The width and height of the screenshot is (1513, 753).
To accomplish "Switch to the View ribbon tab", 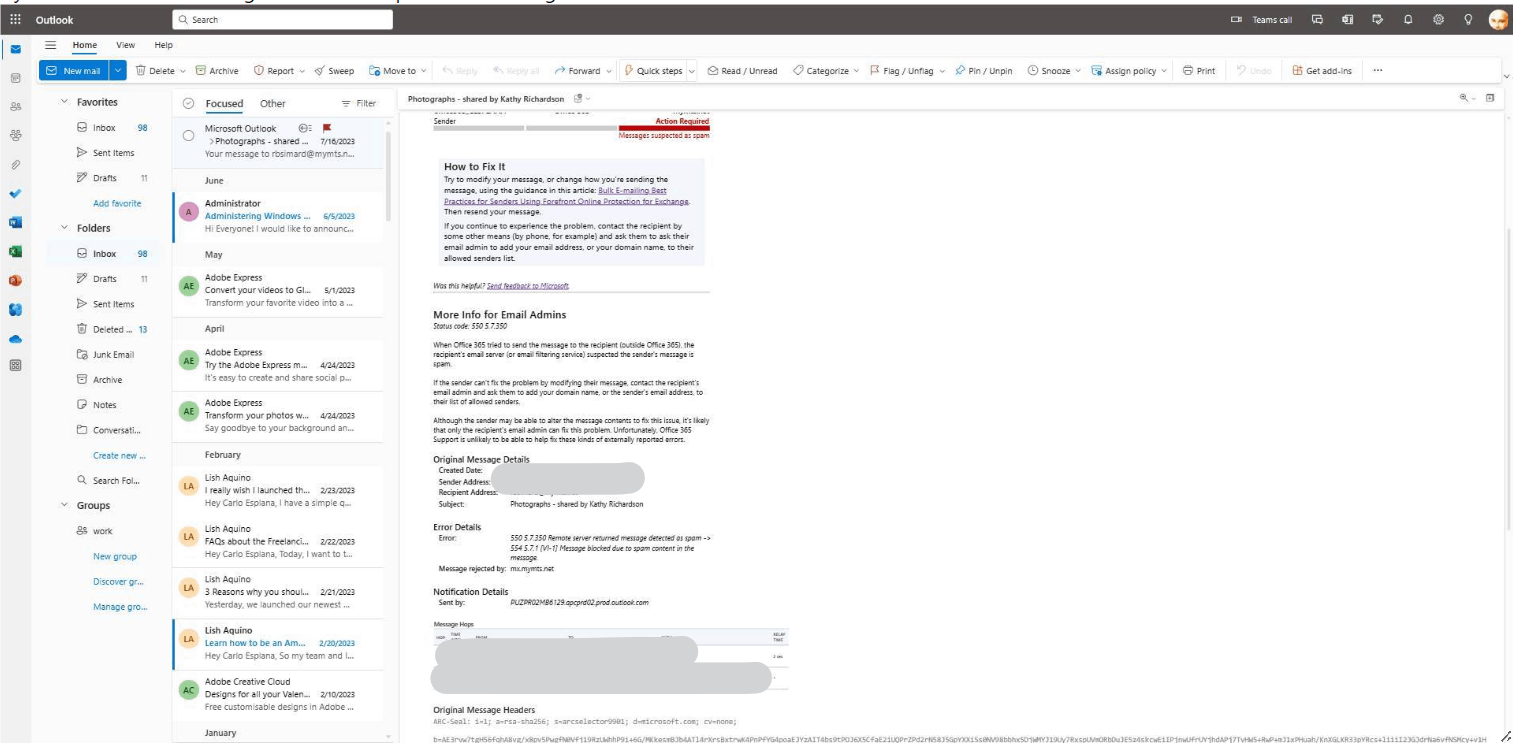I will [x=125, y=45].
